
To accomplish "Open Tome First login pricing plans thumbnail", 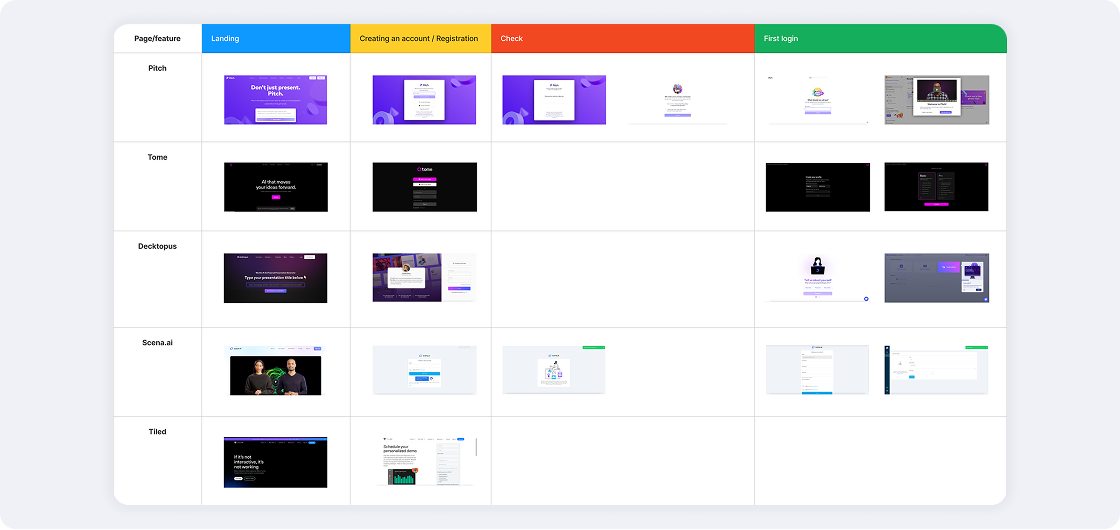I will click(x=936, y=187).
